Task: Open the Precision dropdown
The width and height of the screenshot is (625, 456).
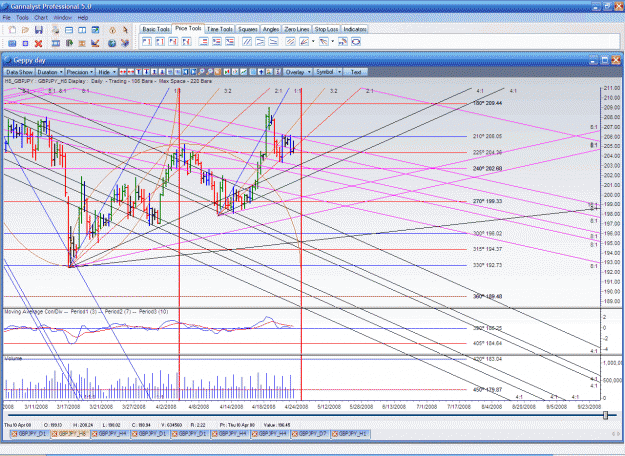Action: click(x=80, y=72)
